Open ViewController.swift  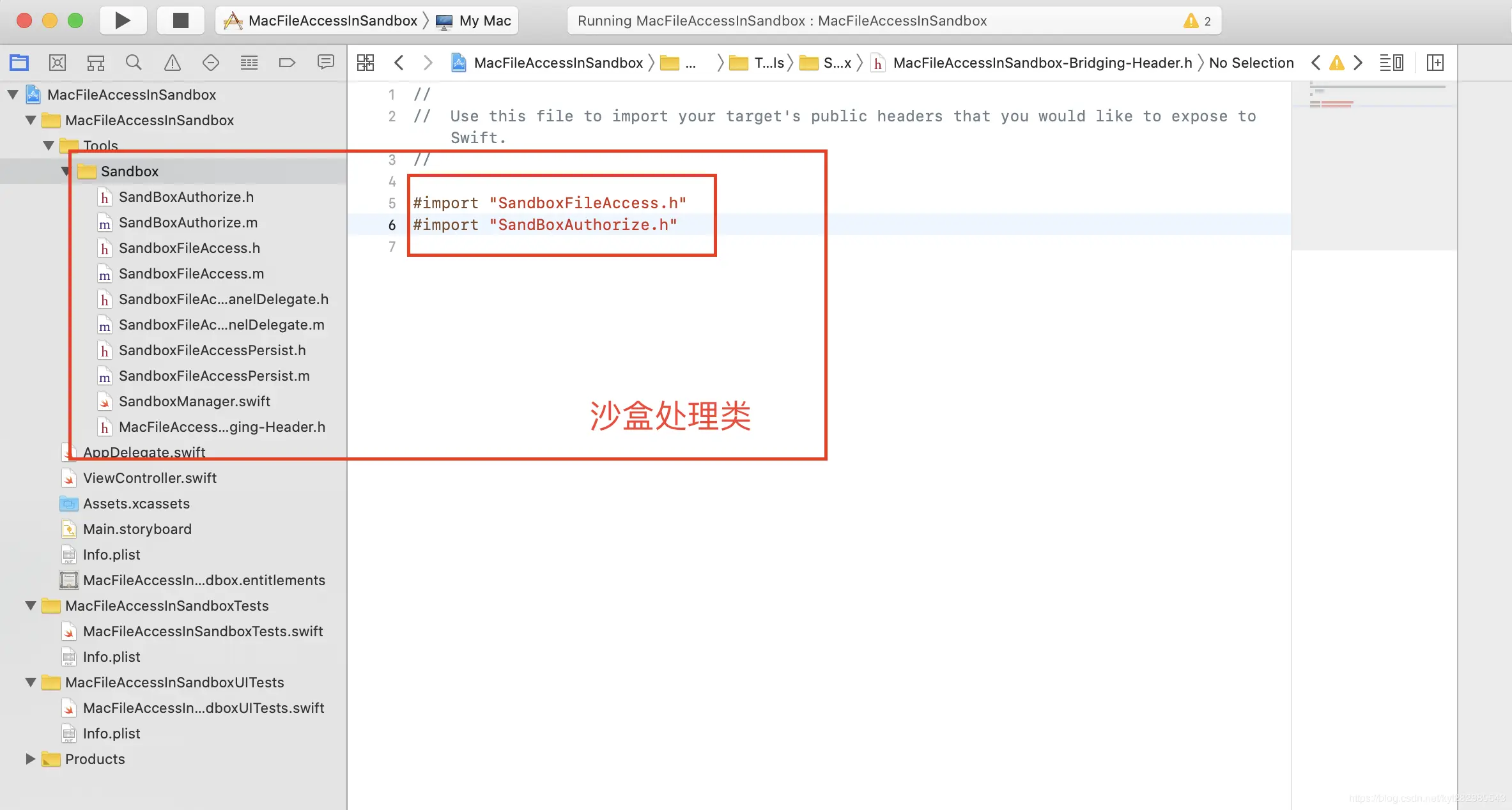(150, 478)
